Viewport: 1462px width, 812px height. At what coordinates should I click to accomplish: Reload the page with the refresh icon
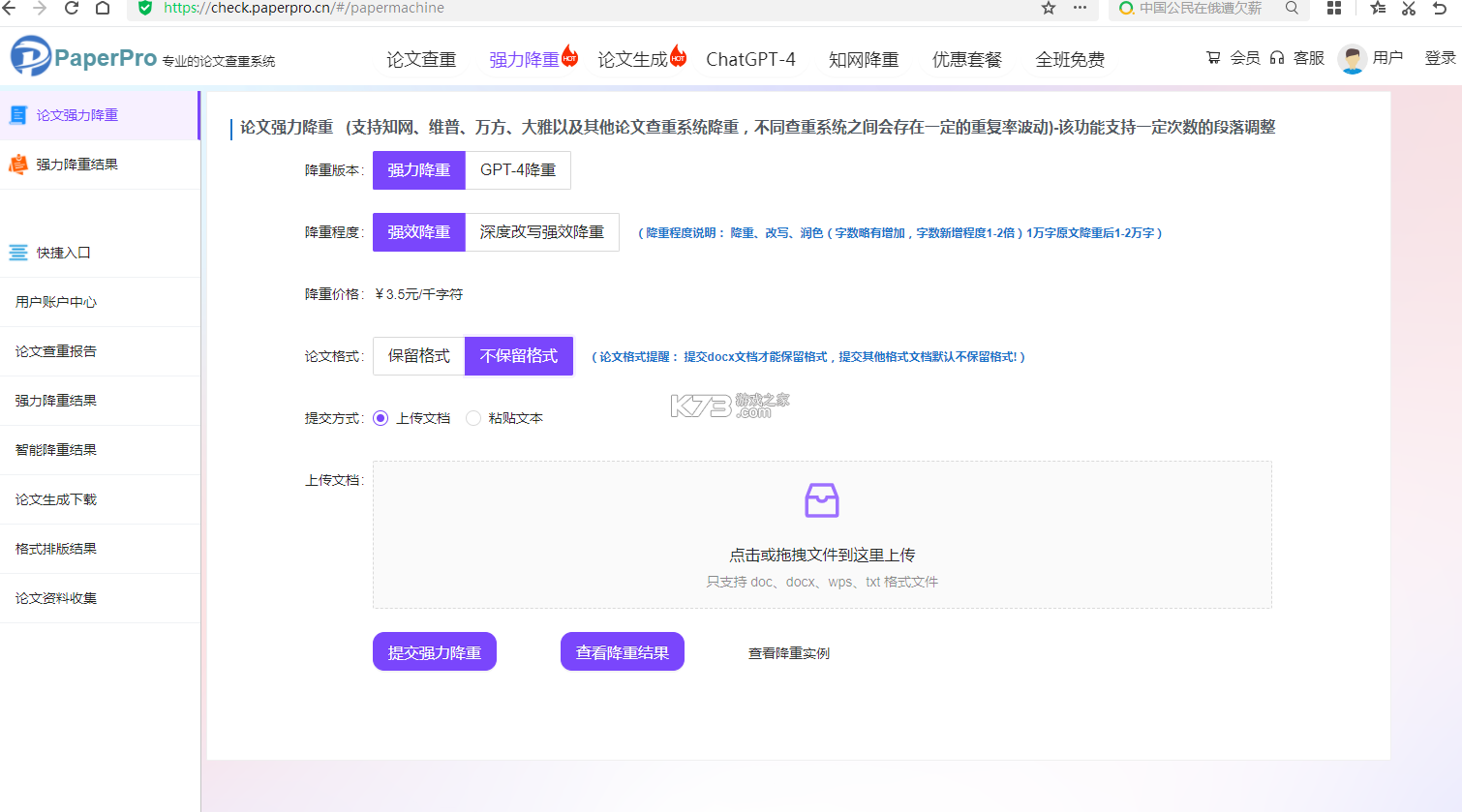pyautogui.click(x=71, y=8)
